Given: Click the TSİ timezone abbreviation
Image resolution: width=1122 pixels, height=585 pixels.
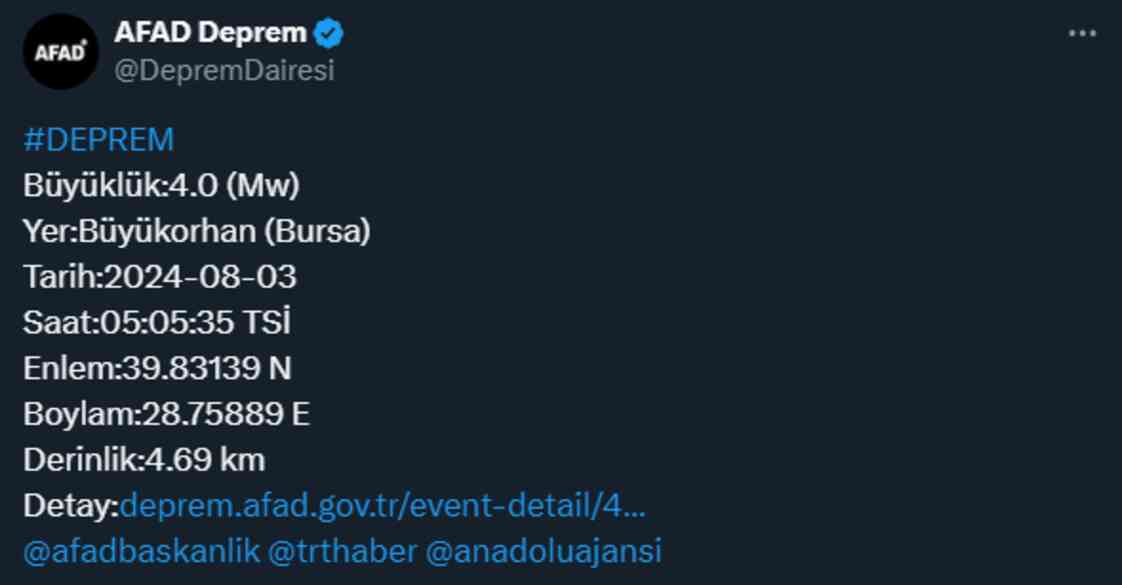Looking at the screenshot, I should 266,323.
